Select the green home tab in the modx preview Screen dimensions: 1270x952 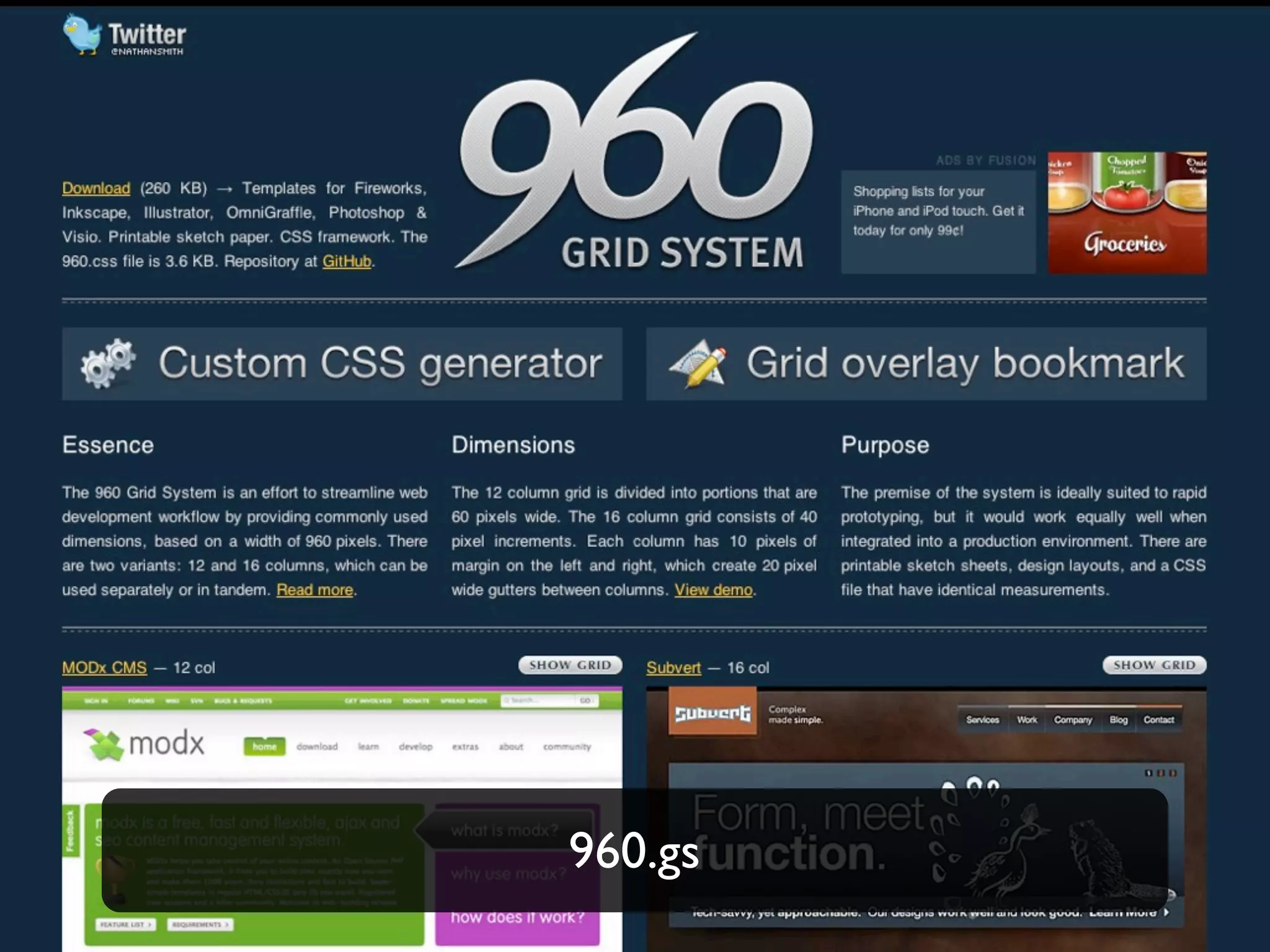pyautogui.click(x=264, y=746)
